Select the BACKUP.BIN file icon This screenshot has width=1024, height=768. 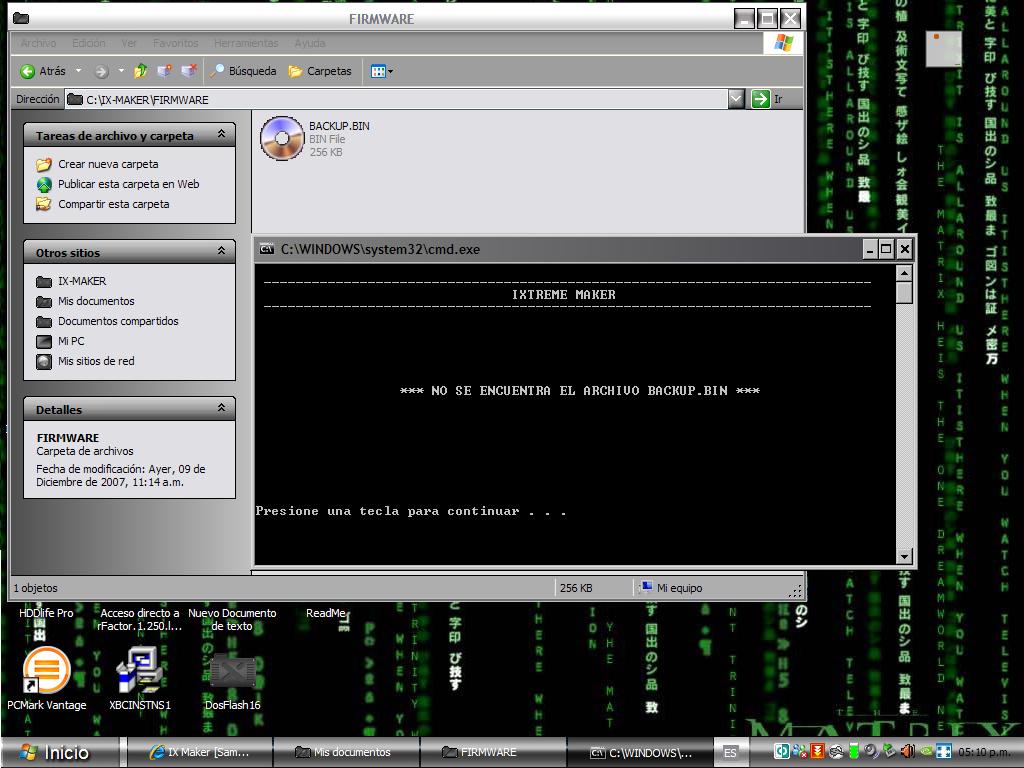point(282,139)
